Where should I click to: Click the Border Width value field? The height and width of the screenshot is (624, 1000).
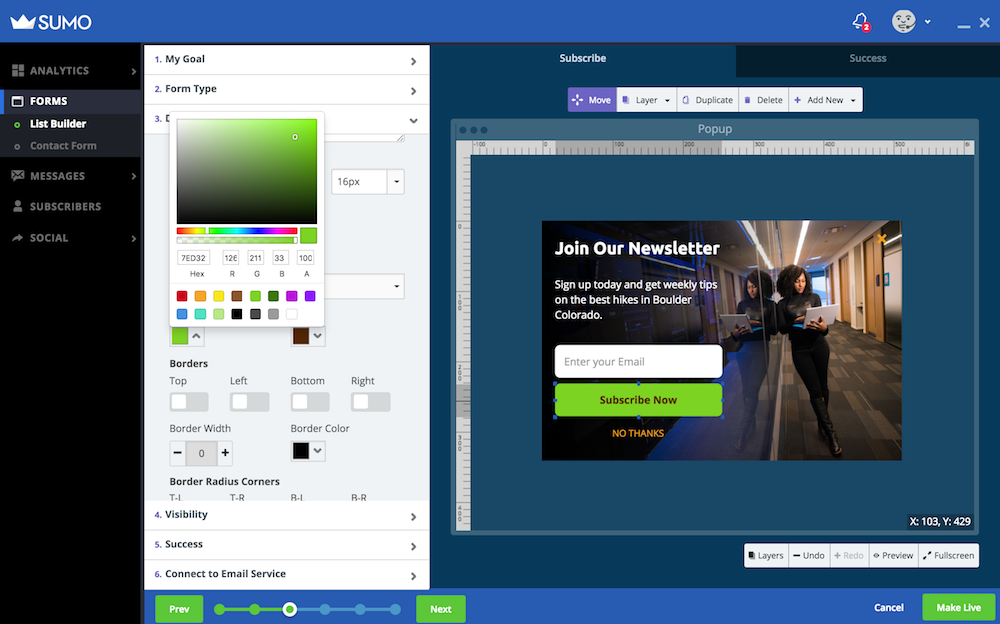pos(202,453)
